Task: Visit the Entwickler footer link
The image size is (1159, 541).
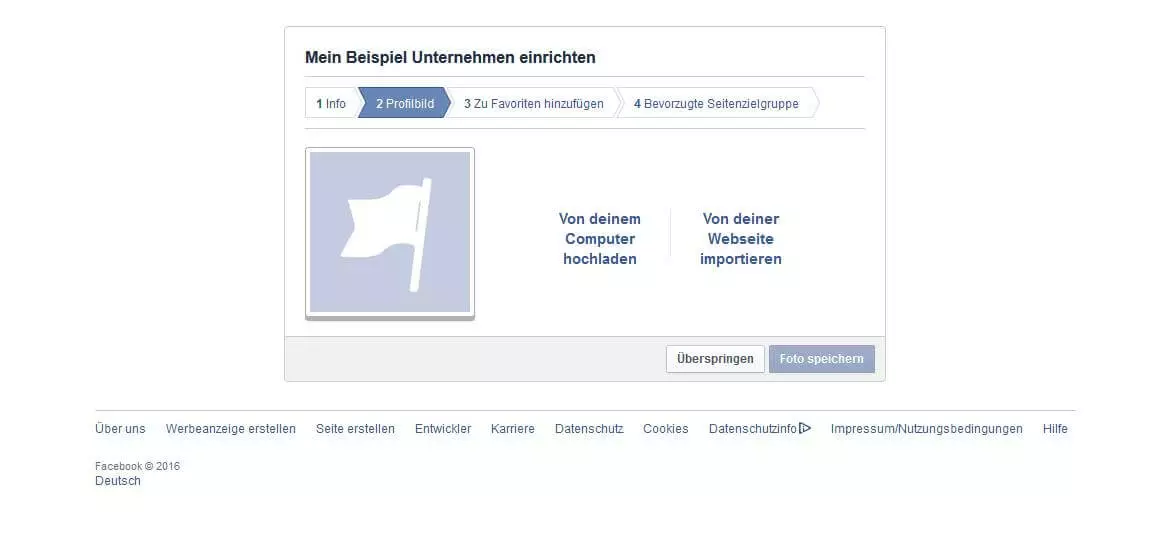Action: point(443,429)
